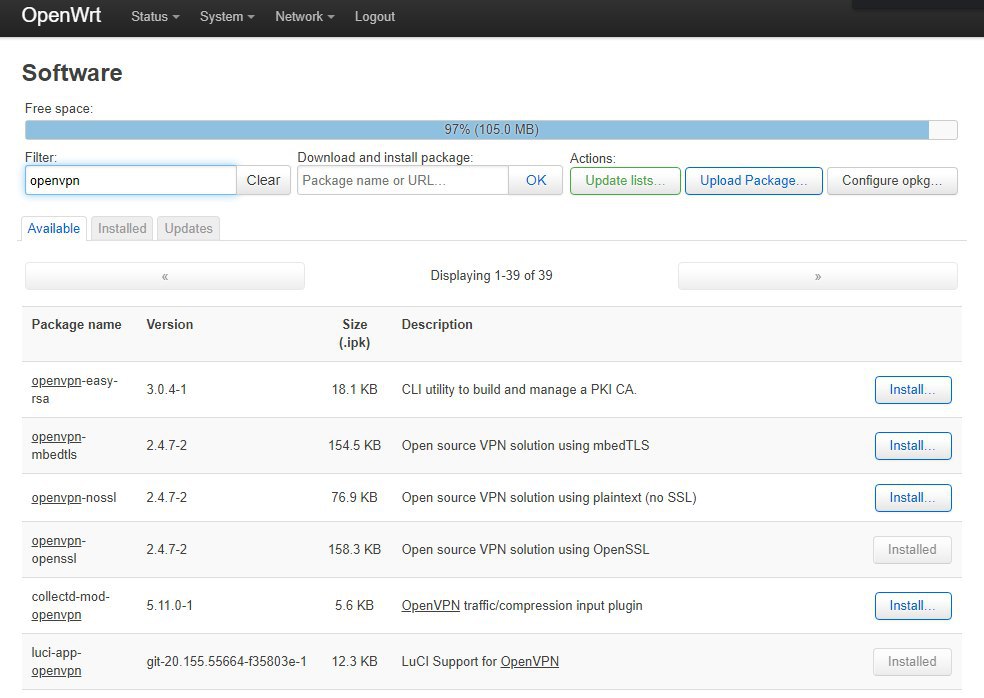The width and height of the screenshot is (984, 698).
Task: Open the Status dropdown menu
Action: [x=155, y=17]
